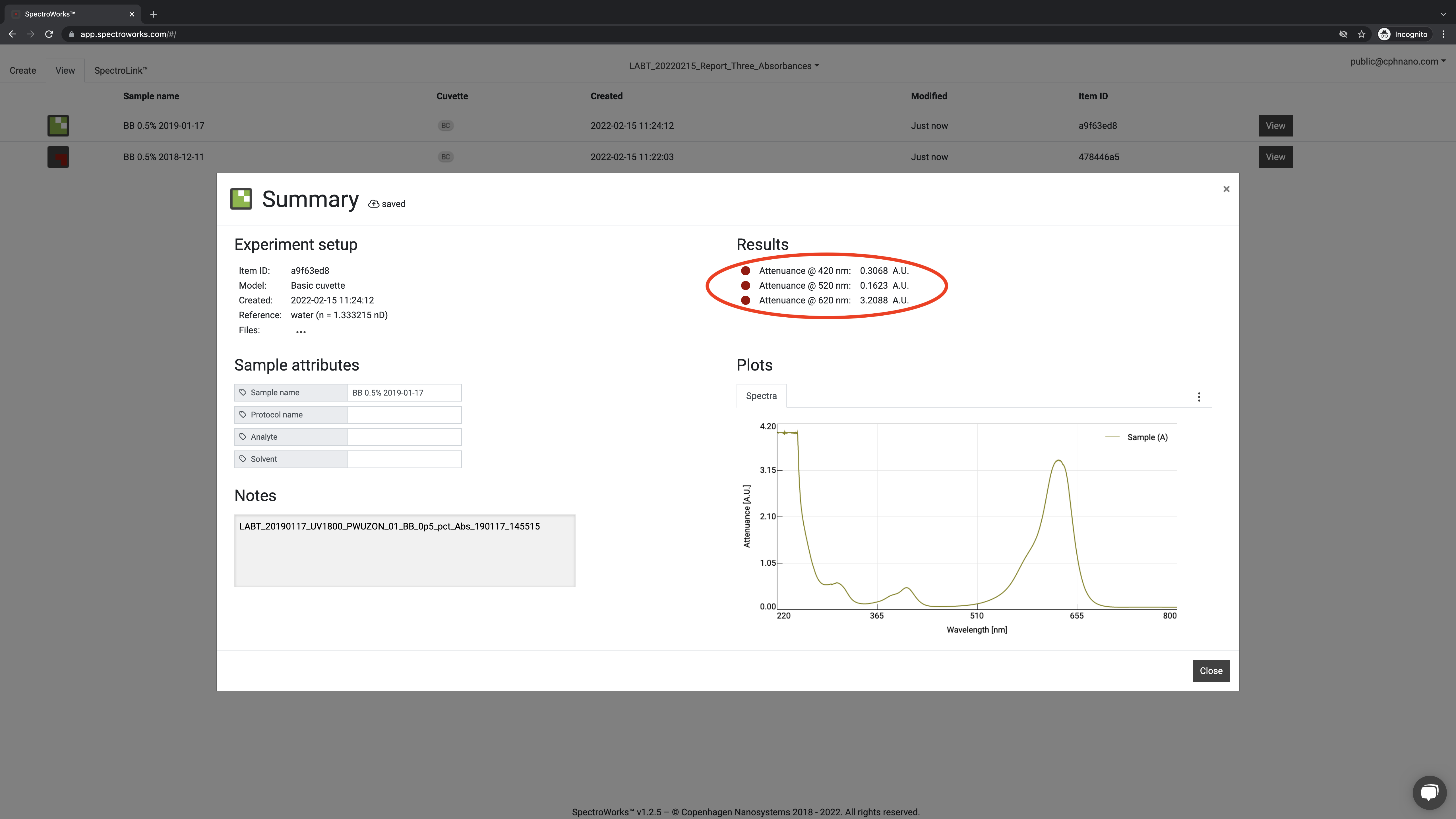
Task: Select item ID text a9f63ed8 in table
Action: (x=1097, y=125)
